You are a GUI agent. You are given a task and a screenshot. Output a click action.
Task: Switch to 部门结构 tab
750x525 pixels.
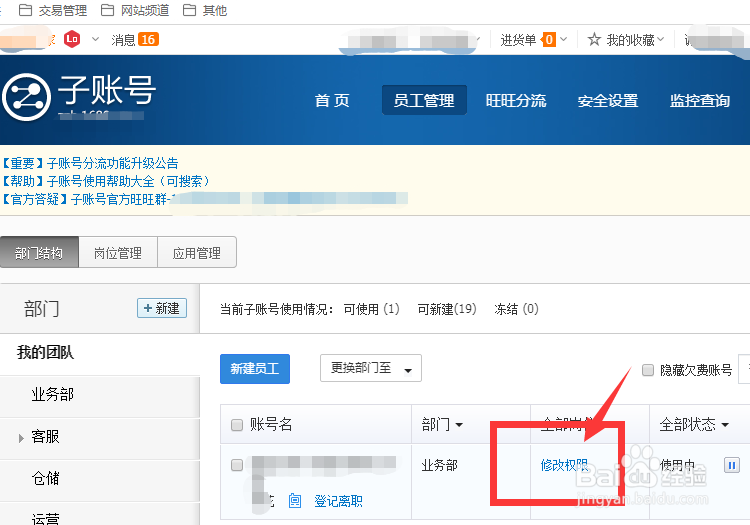[x=39, y=252]
